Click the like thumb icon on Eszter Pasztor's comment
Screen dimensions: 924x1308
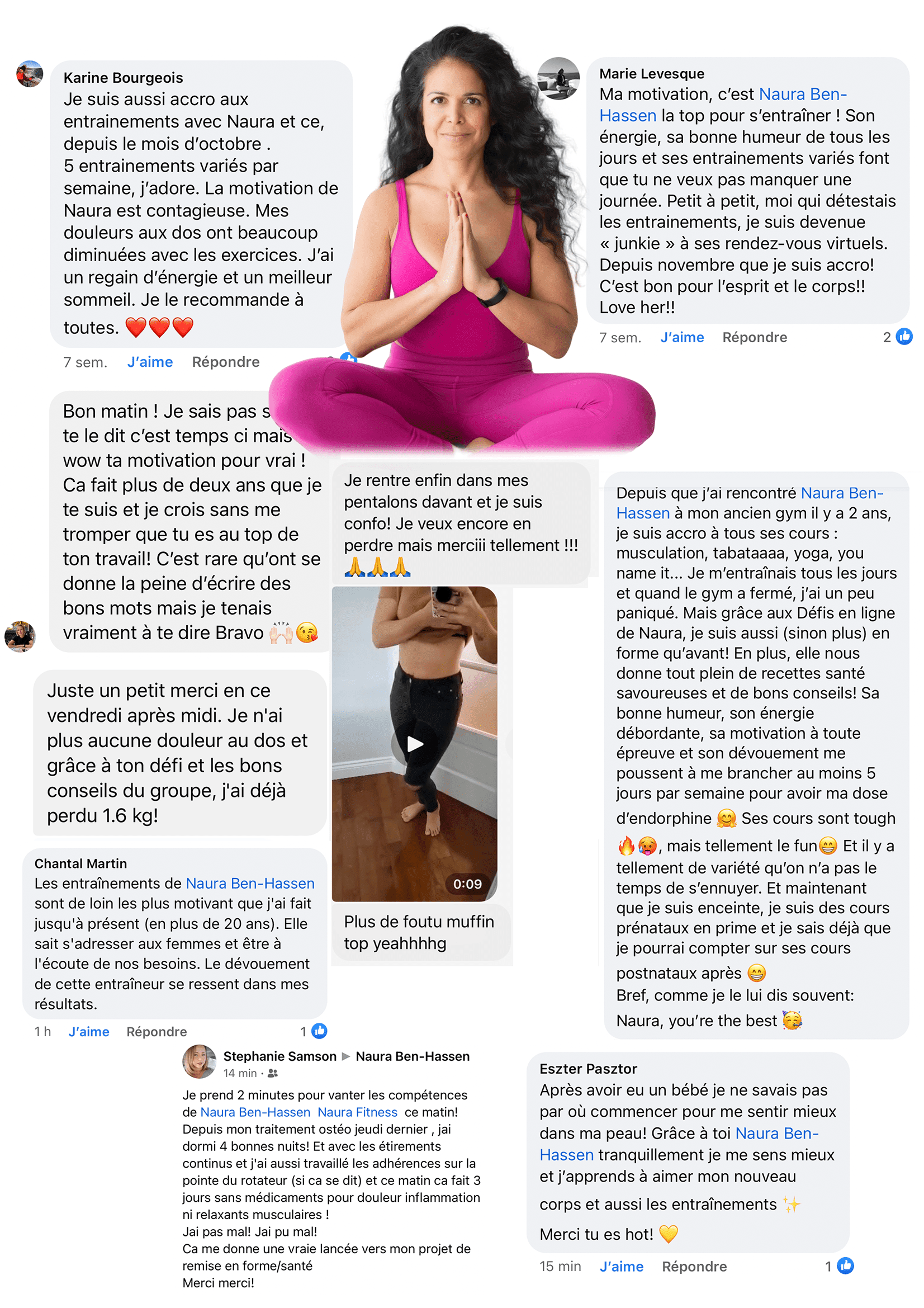coord(845,1266)
